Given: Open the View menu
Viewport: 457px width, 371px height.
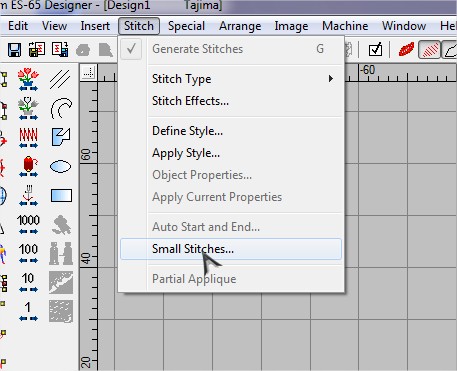Looking at the screenshot, I should coord(54,26).
